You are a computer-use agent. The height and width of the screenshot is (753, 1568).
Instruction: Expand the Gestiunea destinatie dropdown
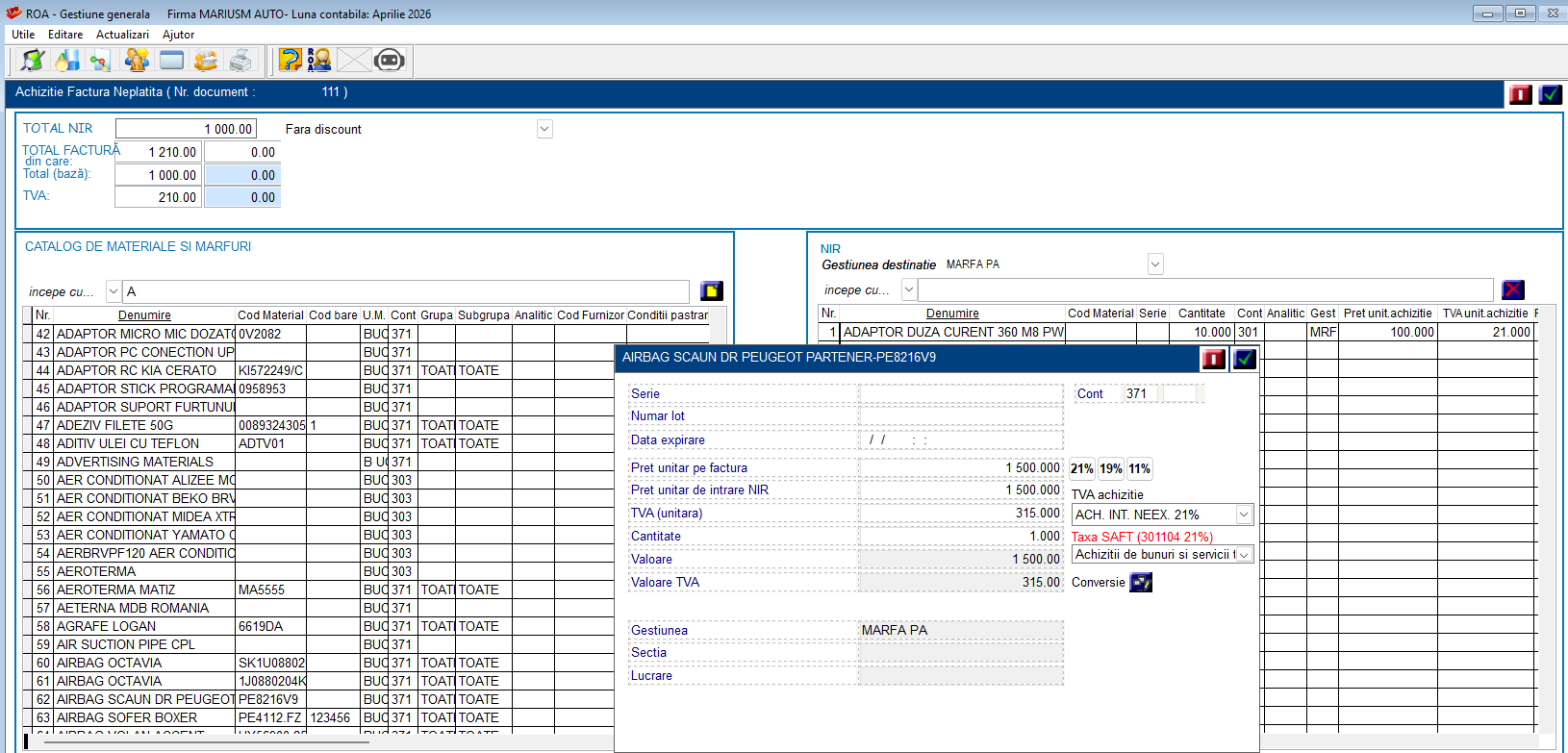coord(1155,264)
